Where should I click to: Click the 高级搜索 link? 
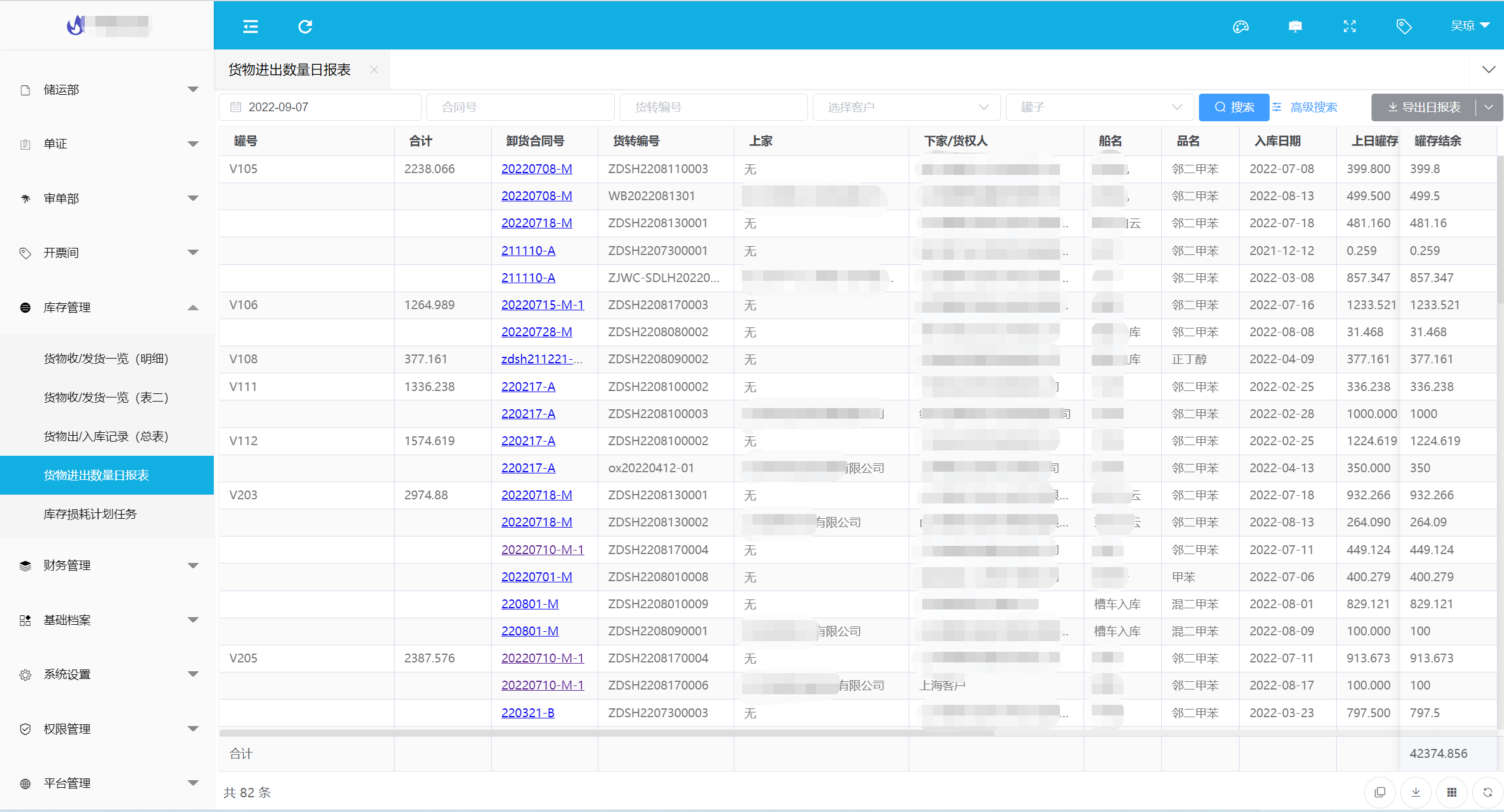1314,107
